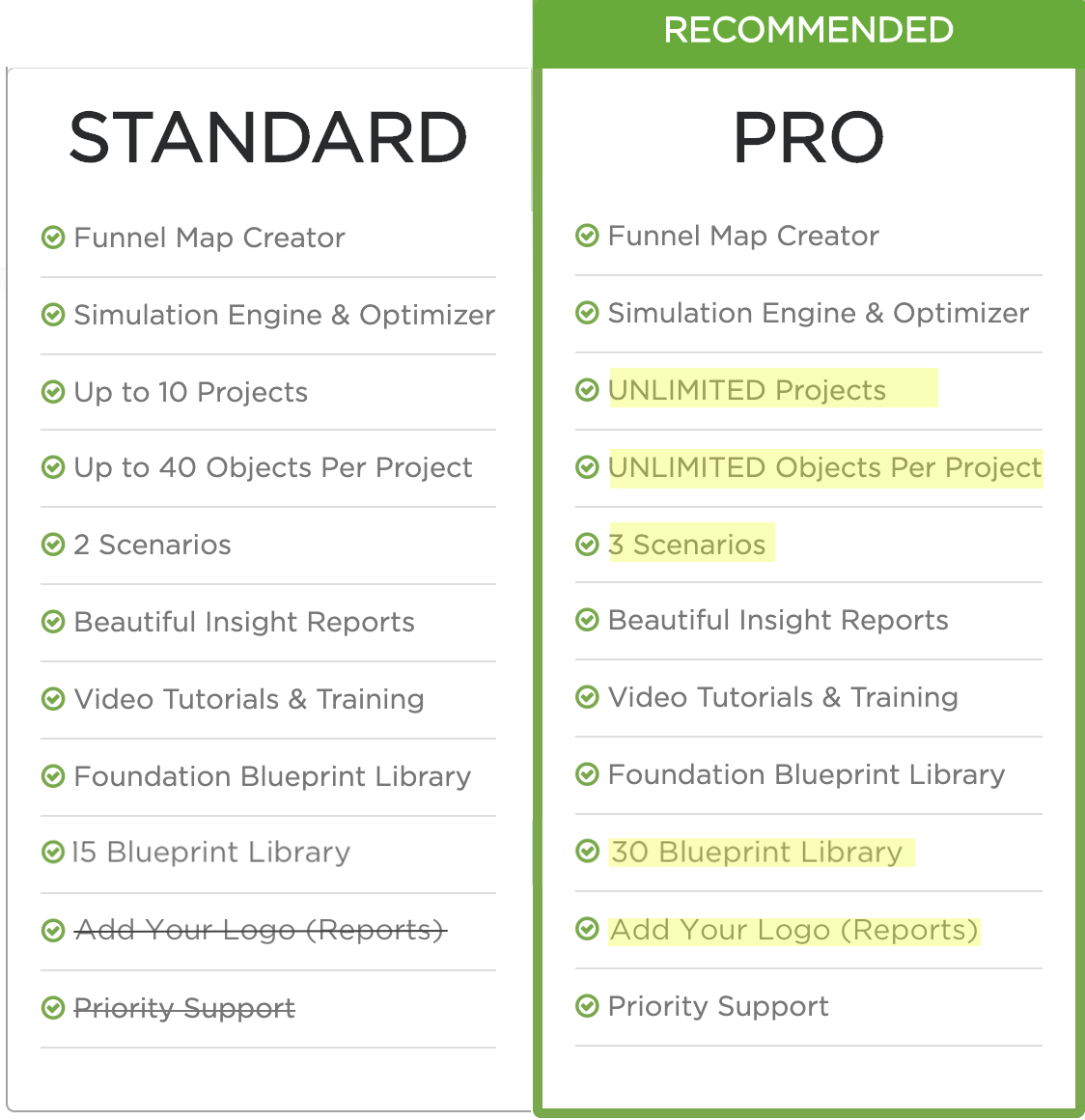This screenshot has width=1085, height=1120.
Task: Click check icon beside crossed-out Add Your Logo
Action: 53,930
